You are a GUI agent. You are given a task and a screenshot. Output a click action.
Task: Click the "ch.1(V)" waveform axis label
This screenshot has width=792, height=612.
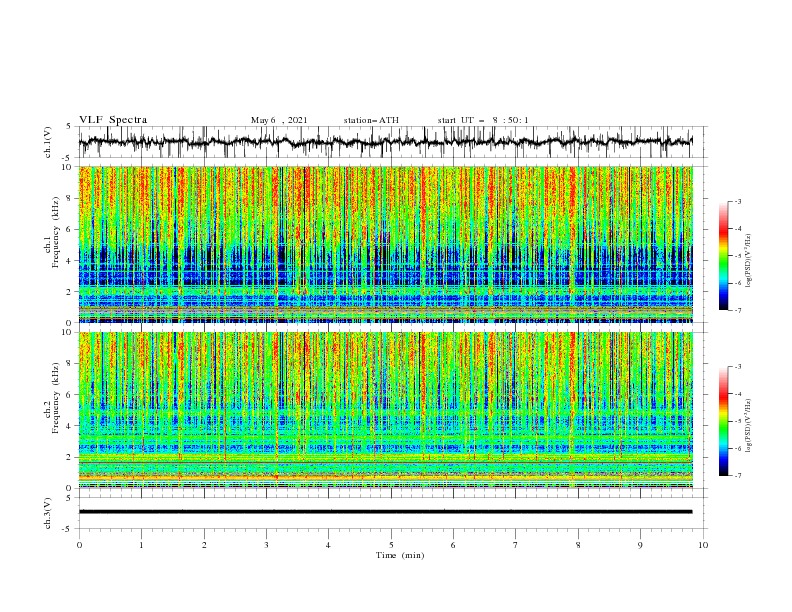click(x=48, y=142)
